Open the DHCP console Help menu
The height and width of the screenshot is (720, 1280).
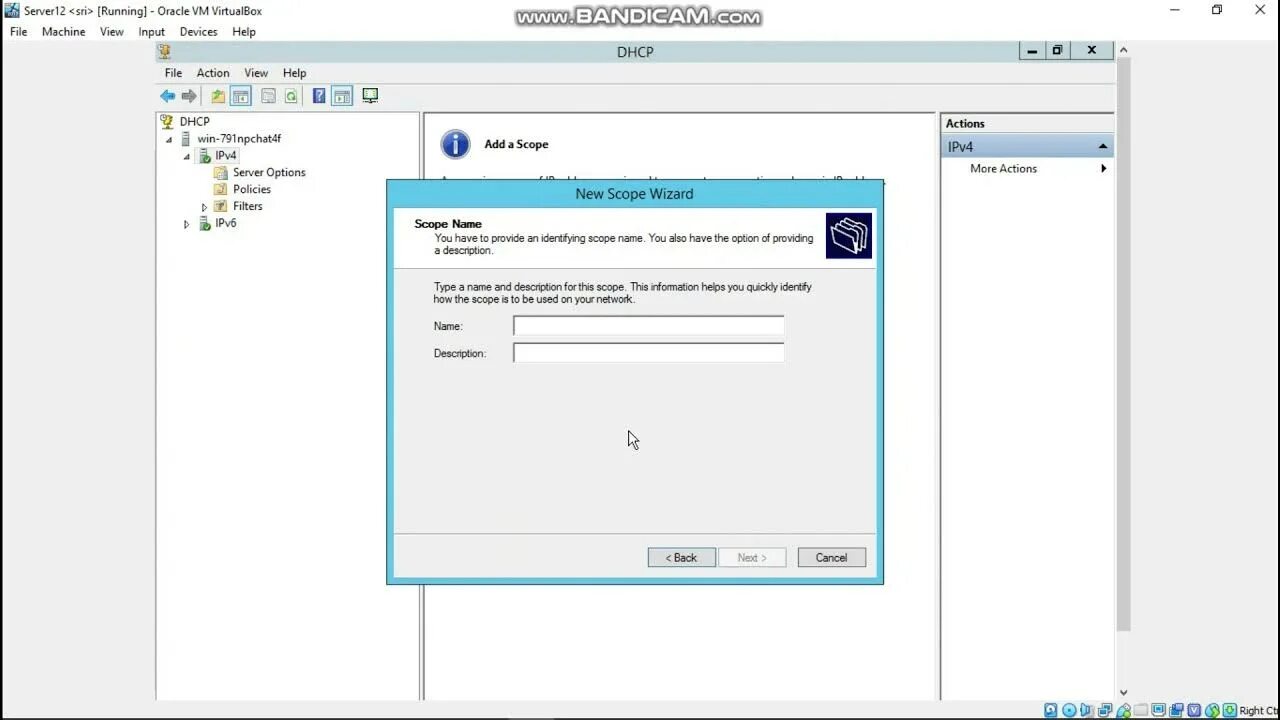tap(294, 73)
